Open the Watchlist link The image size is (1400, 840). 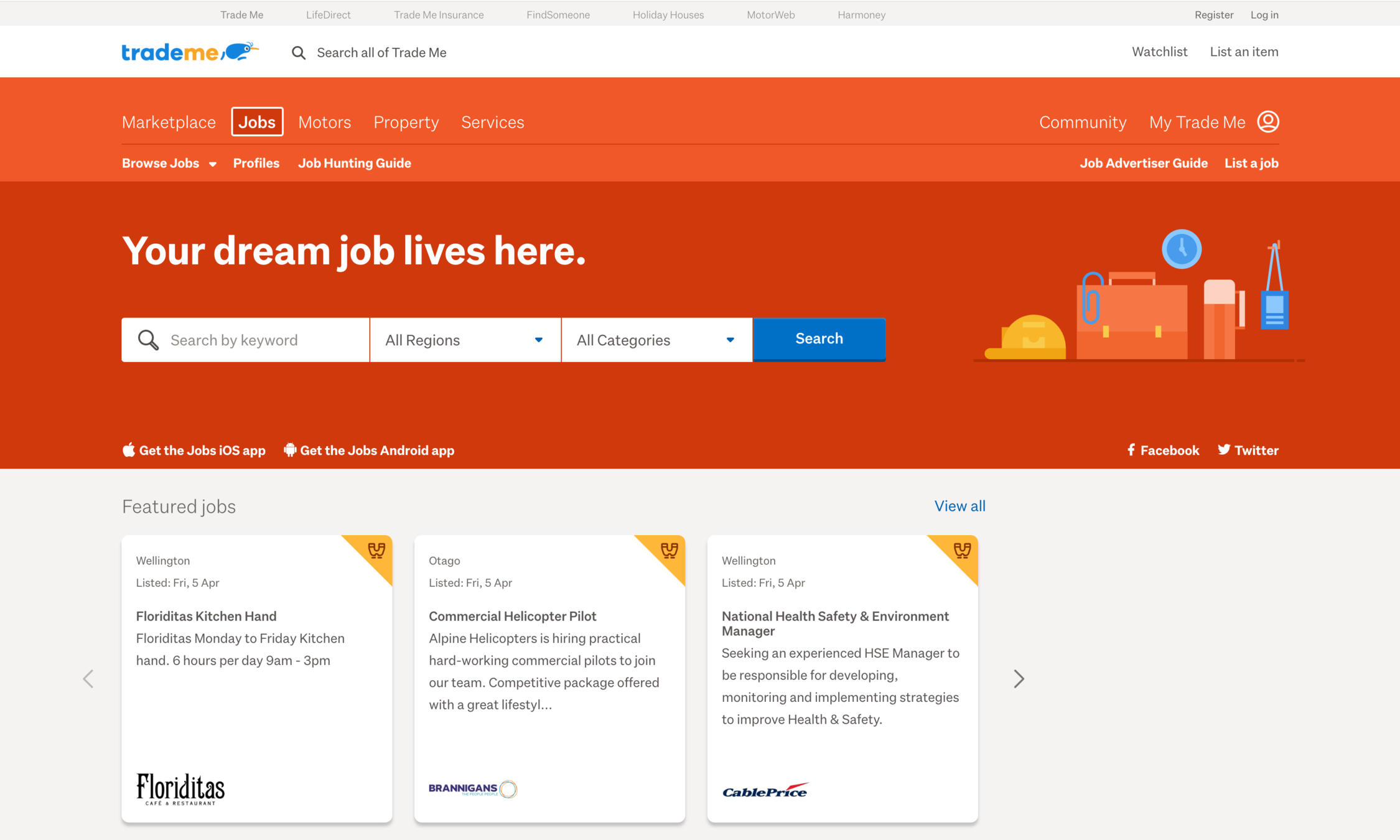(1159, 52)
